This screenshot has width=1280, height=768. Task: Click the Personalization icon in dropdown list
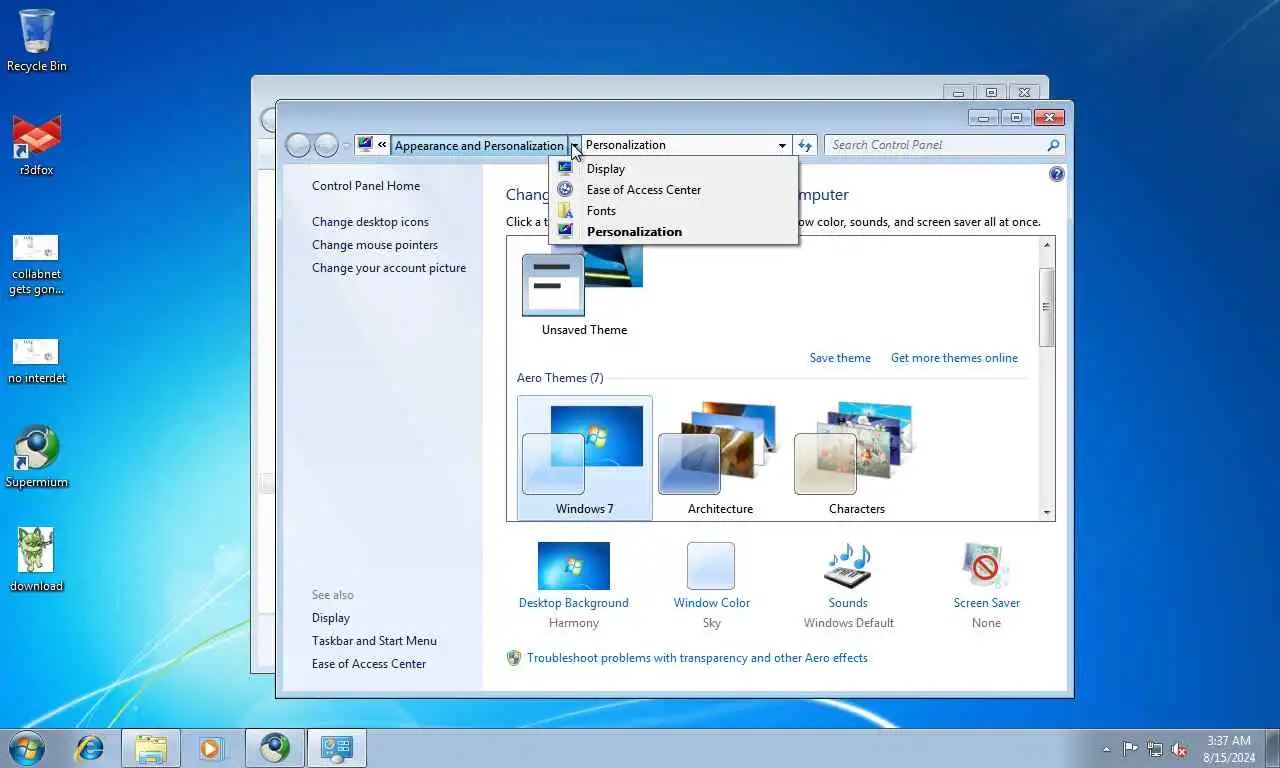point(565,231)
